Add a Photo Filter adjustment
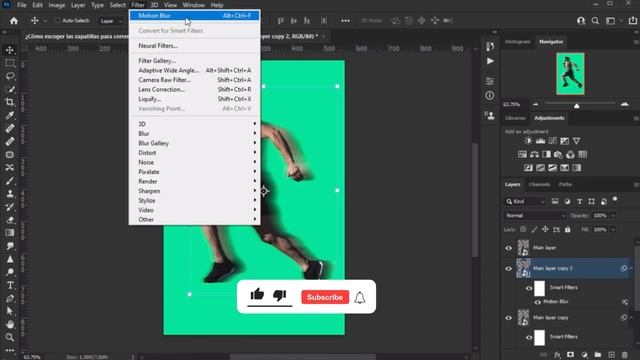 point(558,154)
